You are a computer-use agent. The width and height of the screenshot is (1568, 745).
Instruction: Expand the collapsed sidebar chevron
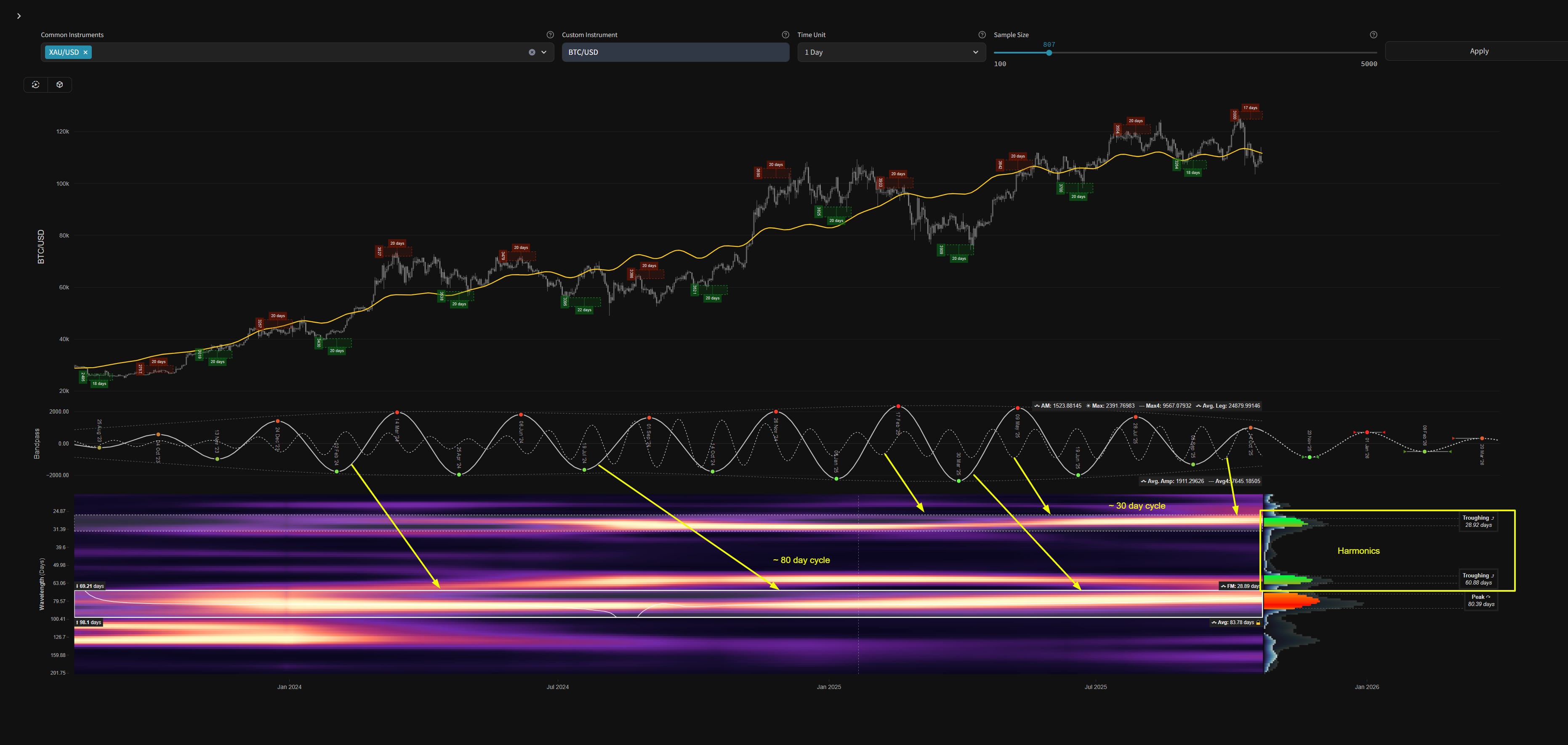click(x=19, y=16)
